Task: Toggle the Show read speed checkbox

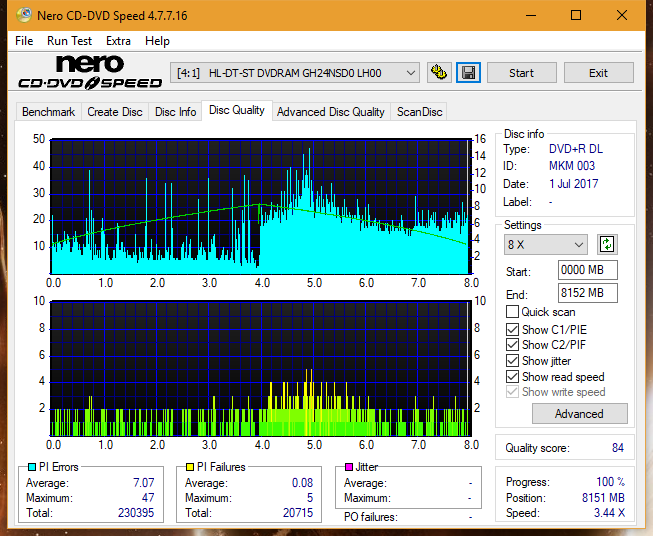Action: 512,376
